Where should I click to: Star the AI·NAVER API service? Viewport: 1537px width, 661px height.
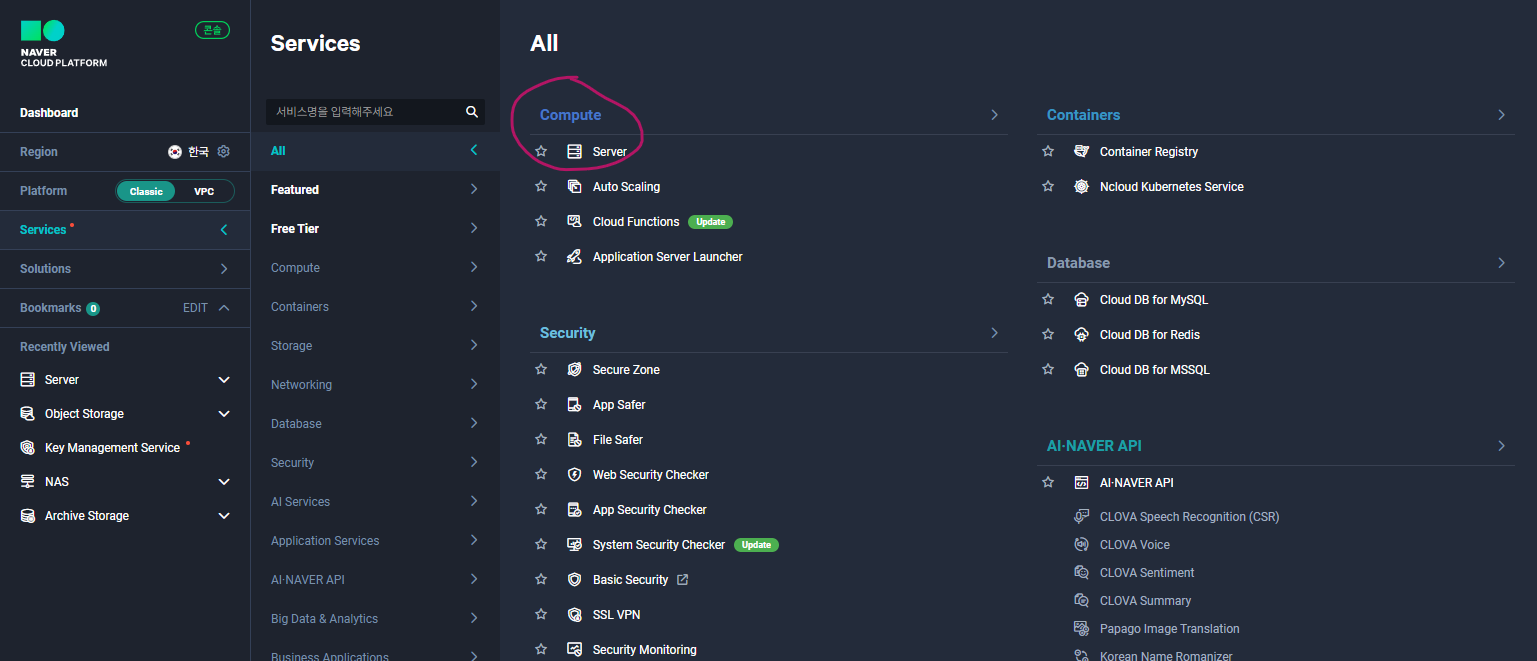click(1048, 483)
